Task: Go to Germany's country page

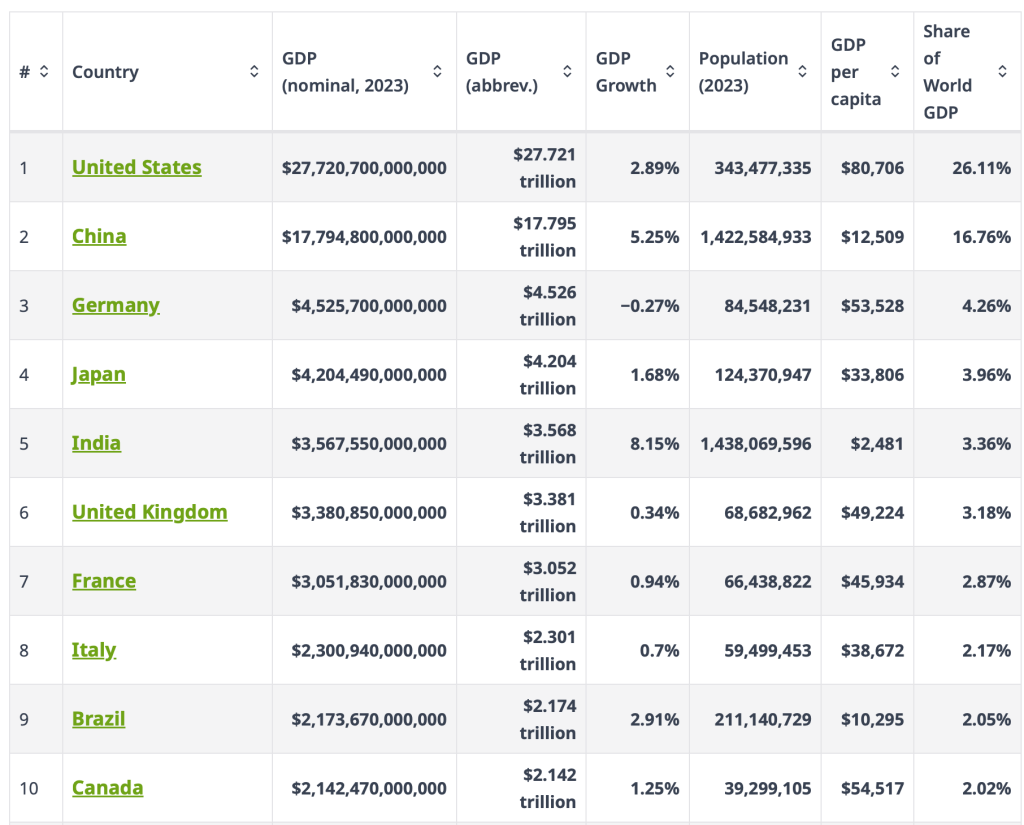Action: pyautogui.click(x=116, y=305)
